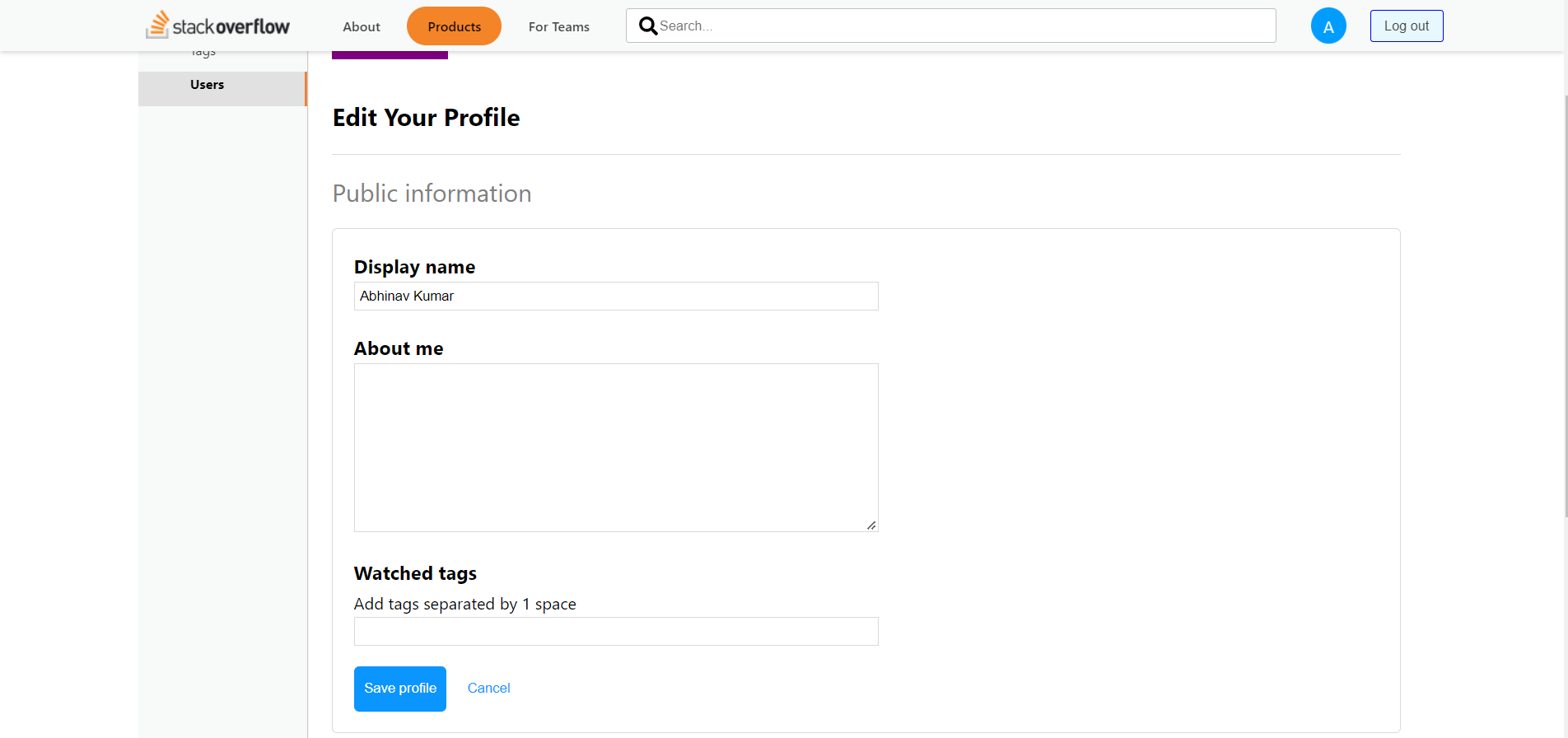The width and height of the screenshot is (1568, 738).
Task: Click the "Public information" section heading
Action: pos(432,194)
